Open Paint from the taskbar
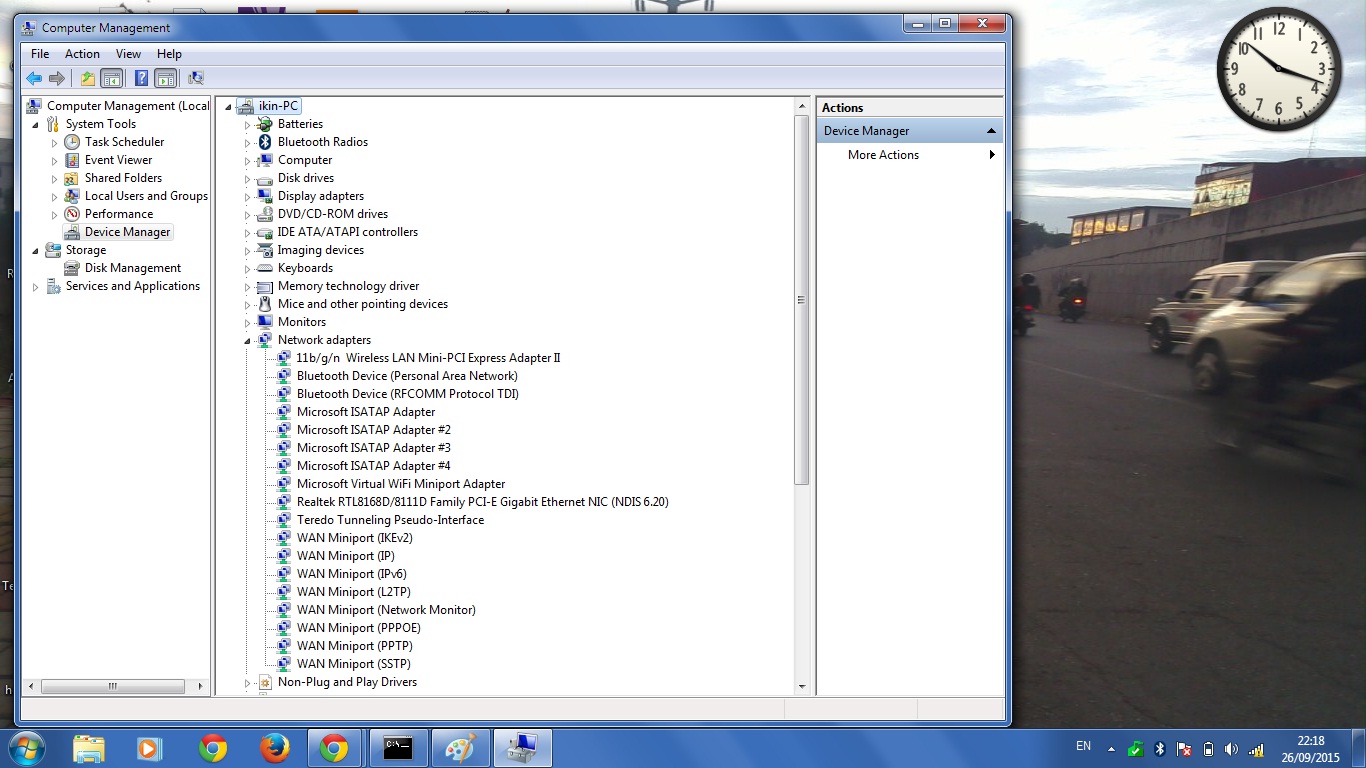Image resolution: width=1366 pixels, height=768 pixels. click(460, 748)
